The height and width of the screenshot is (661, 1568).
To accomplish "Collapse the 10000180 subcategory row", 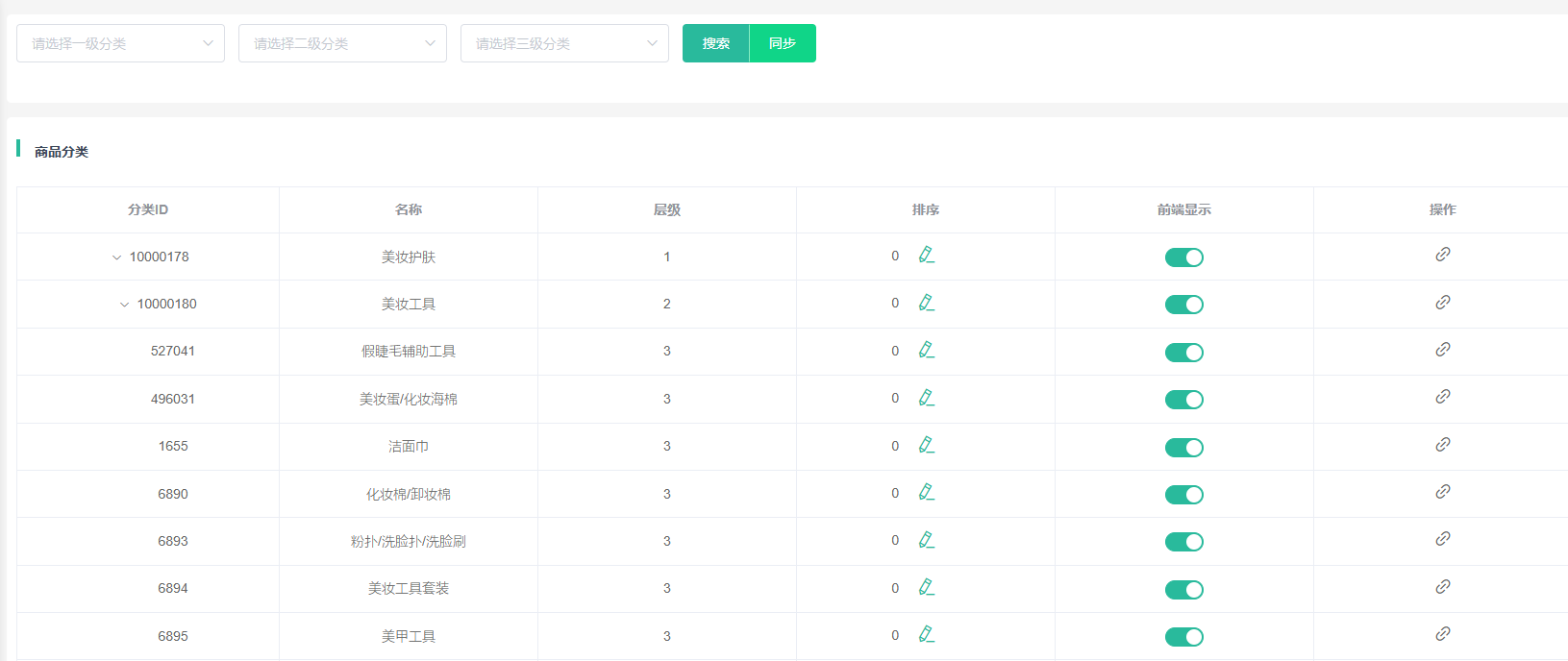I will coord(124,305).
